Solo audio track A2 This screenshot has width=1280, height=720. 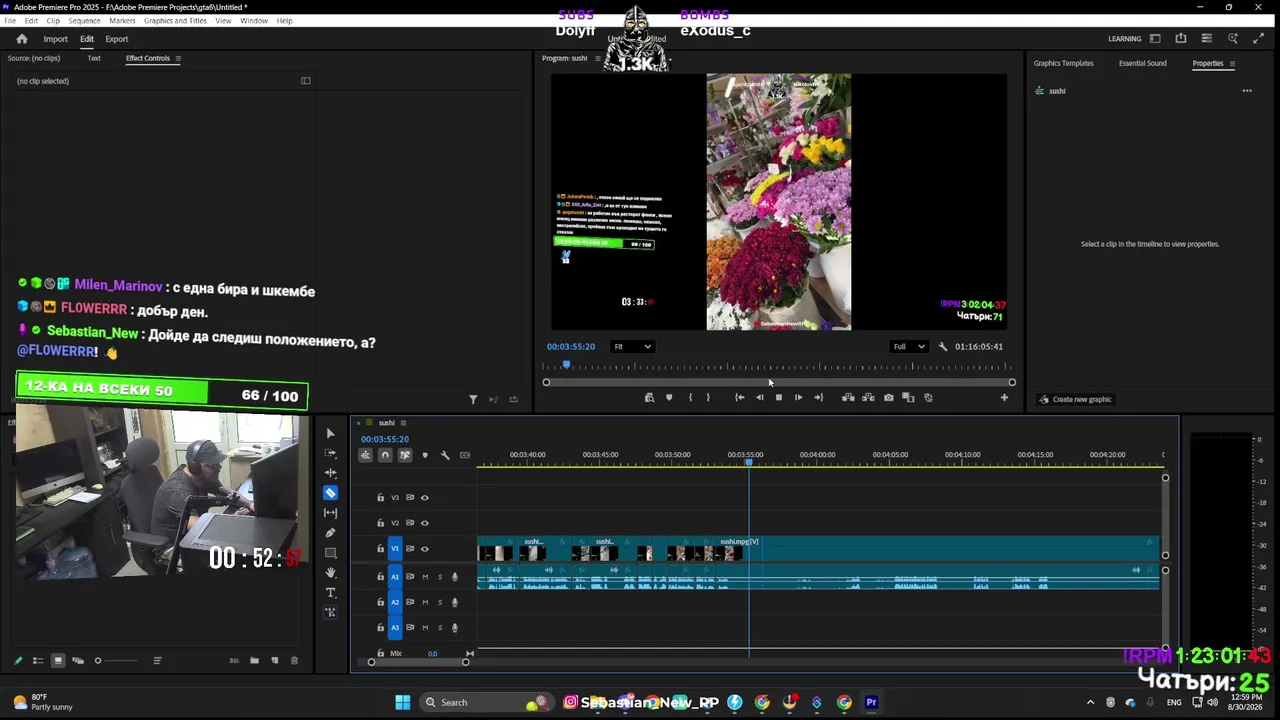click(440, 602)
